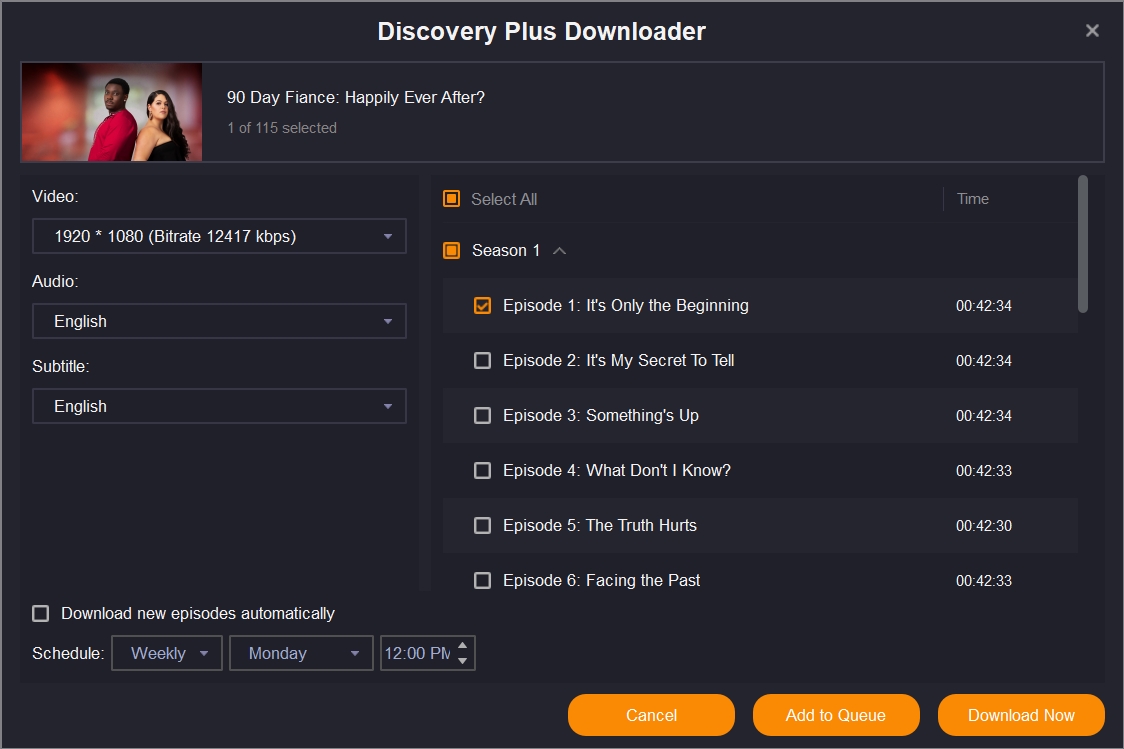
Task: Toggle the Select All checkbox
Action: click(451, 199)
